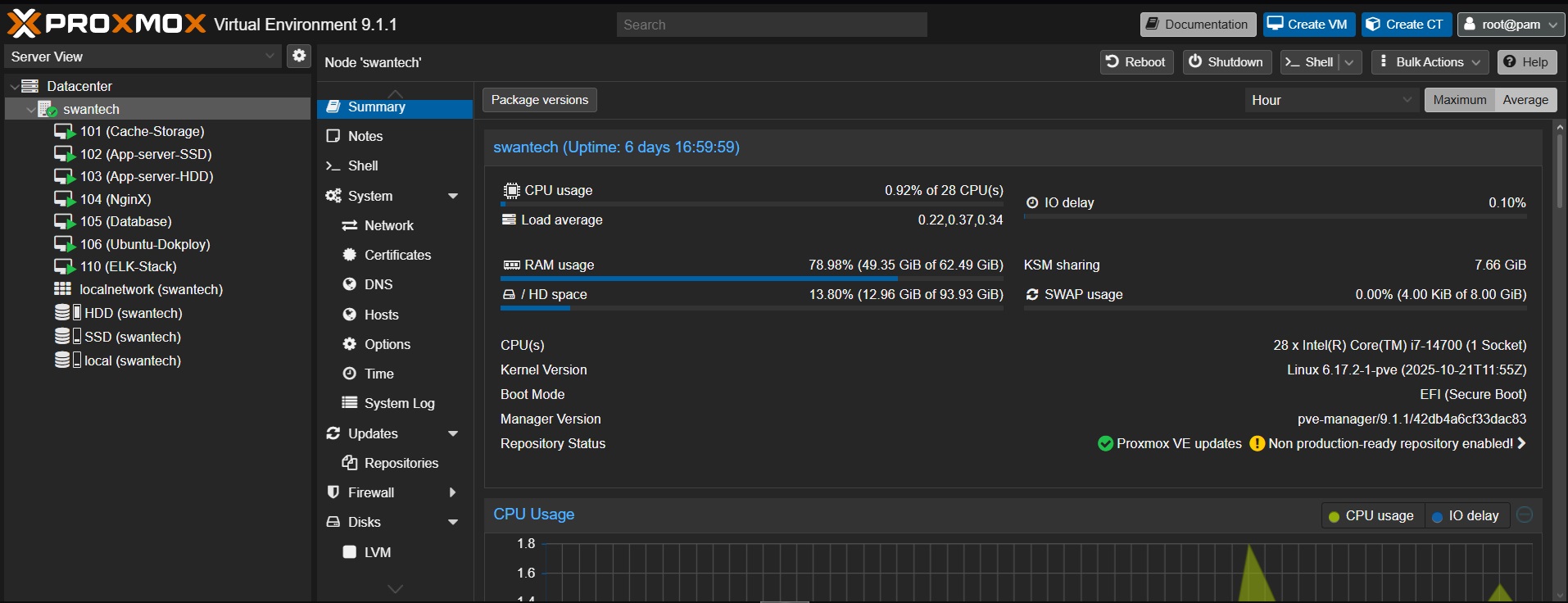Open the Bulk Actions dropdown
The height and width of the screenshot is (603, 1568).
pos(1430,62)
